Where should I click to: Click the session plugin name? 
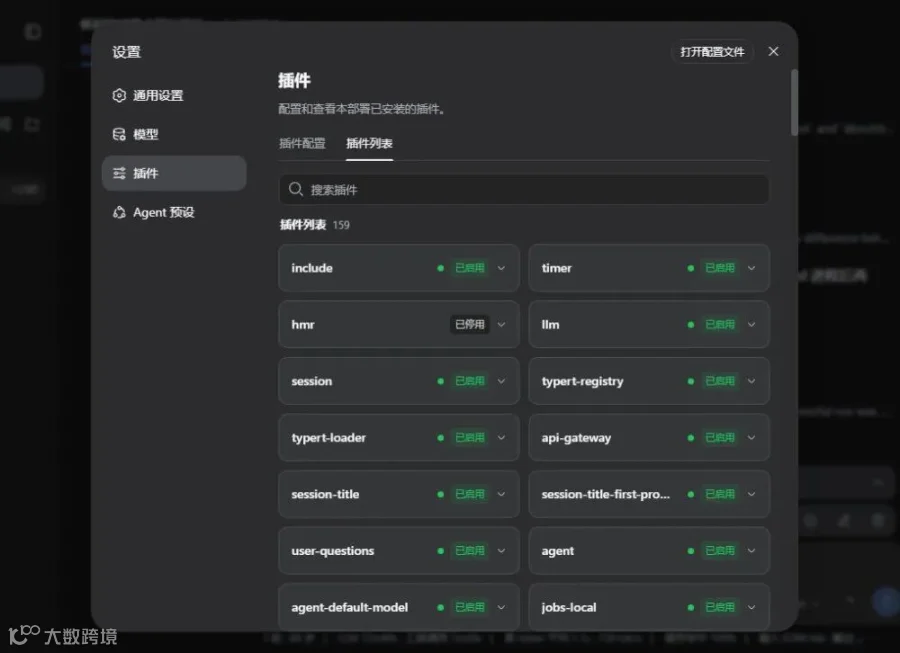312,381
